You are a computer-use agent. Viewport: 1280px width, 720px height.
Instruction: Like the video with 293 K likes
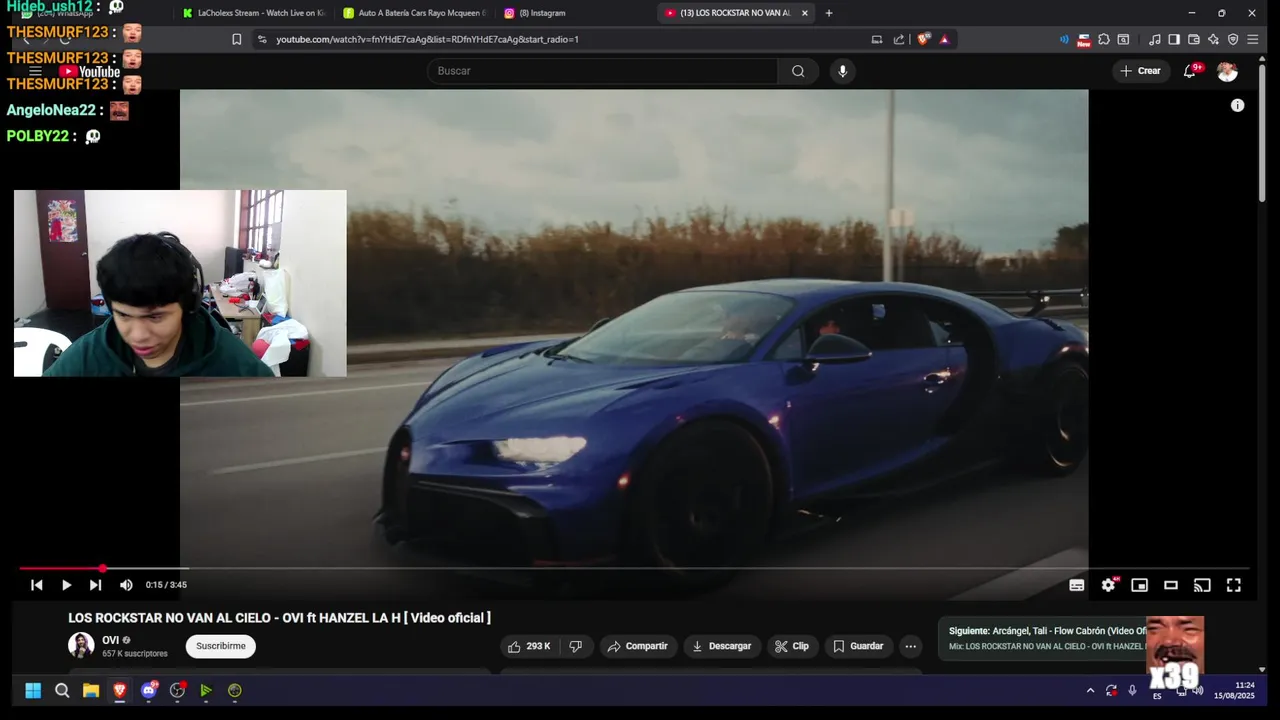coord(529,646)
